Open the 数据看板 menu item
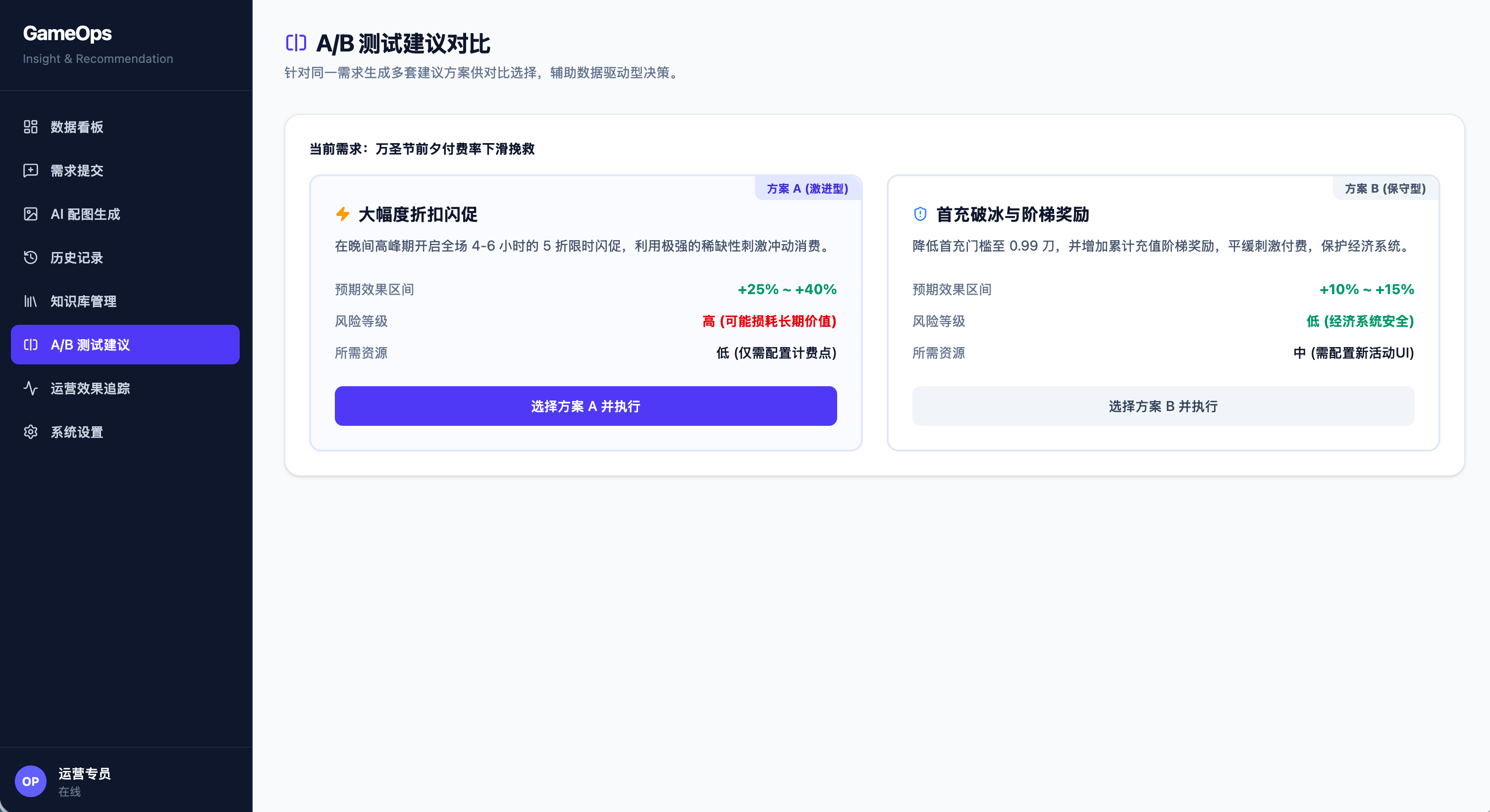This screenshot has width=1490, height=812. coord(125,127)
